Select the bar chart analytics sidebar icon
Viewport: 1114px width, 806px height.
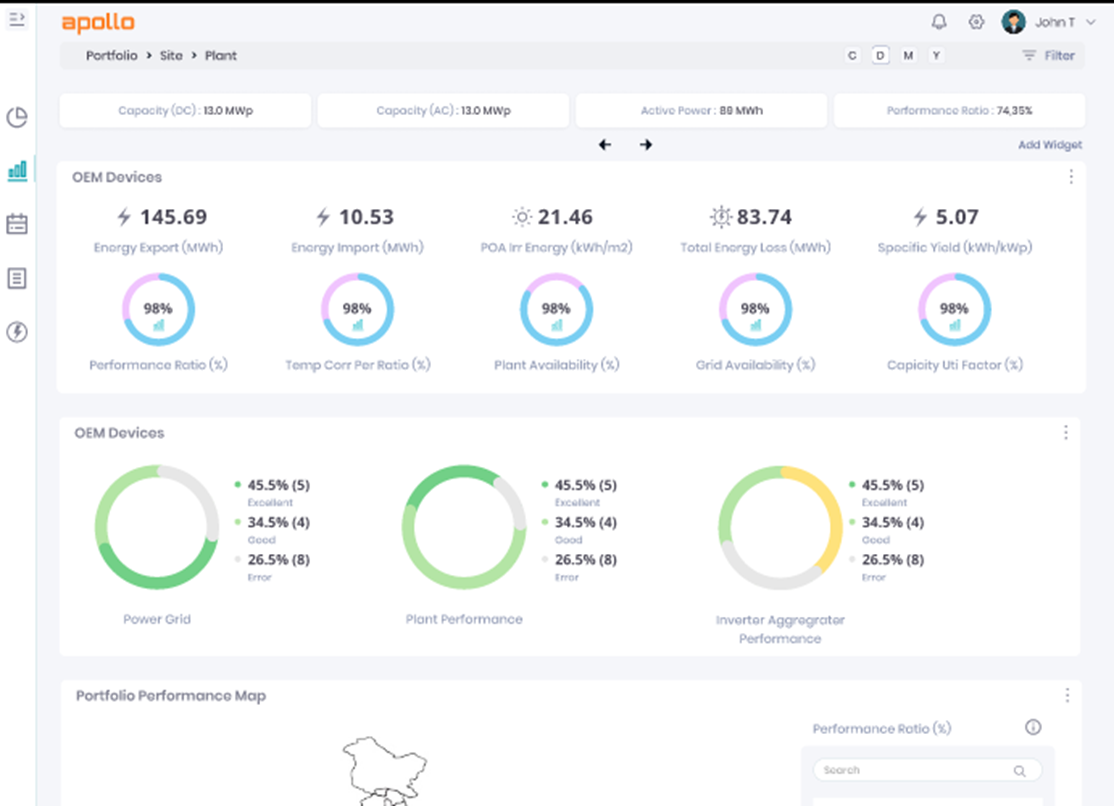(x=17, y=171)
